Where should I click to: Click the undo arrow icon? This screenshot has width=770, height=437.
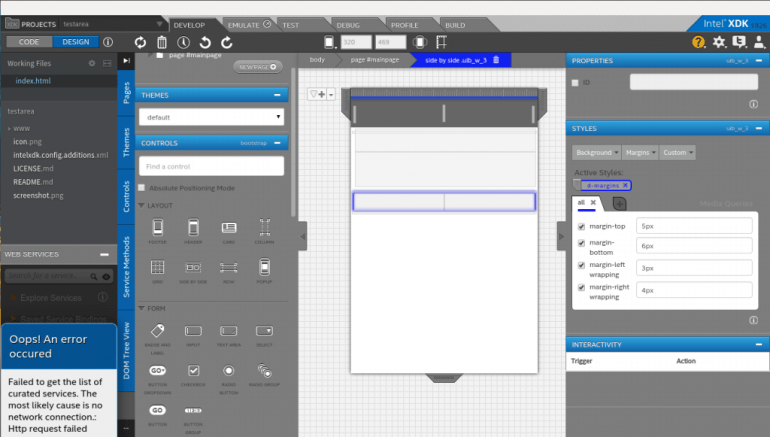pyautogui.click(x=205, y=43)
